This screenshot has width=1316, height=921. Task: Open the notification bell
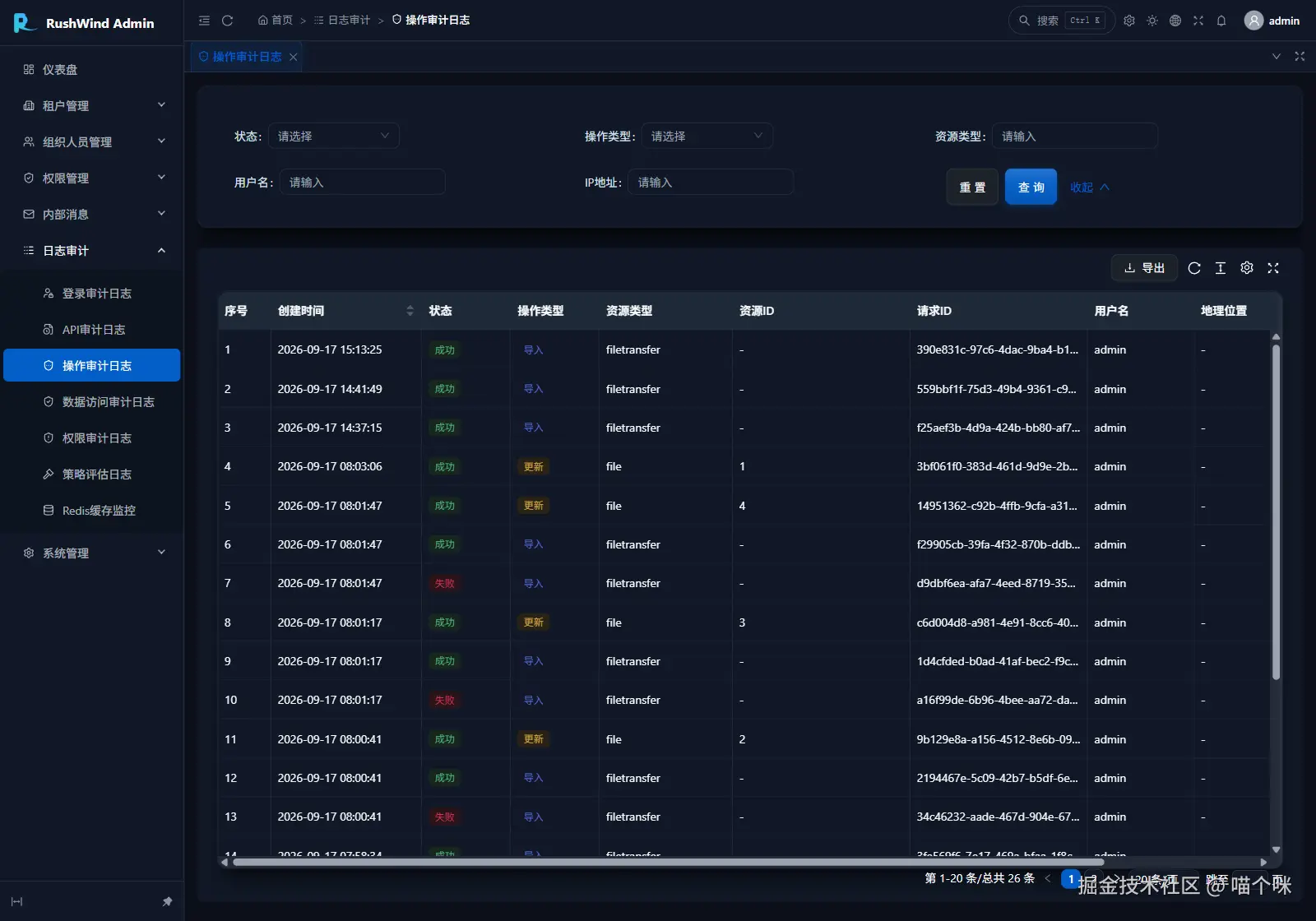1221,21
